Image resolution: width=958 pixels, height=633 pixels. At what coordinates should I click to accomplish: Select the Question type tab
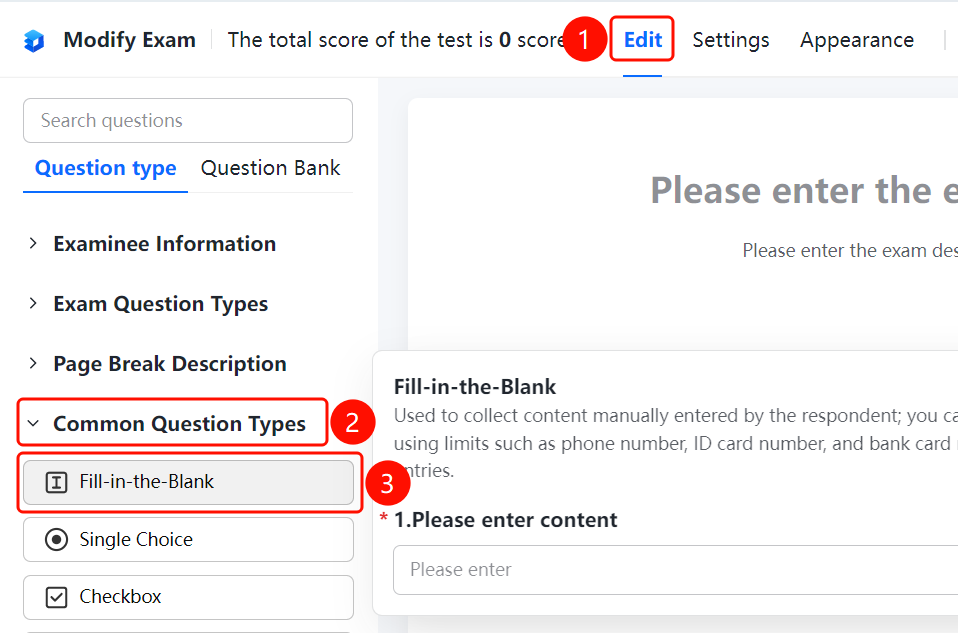106,168
